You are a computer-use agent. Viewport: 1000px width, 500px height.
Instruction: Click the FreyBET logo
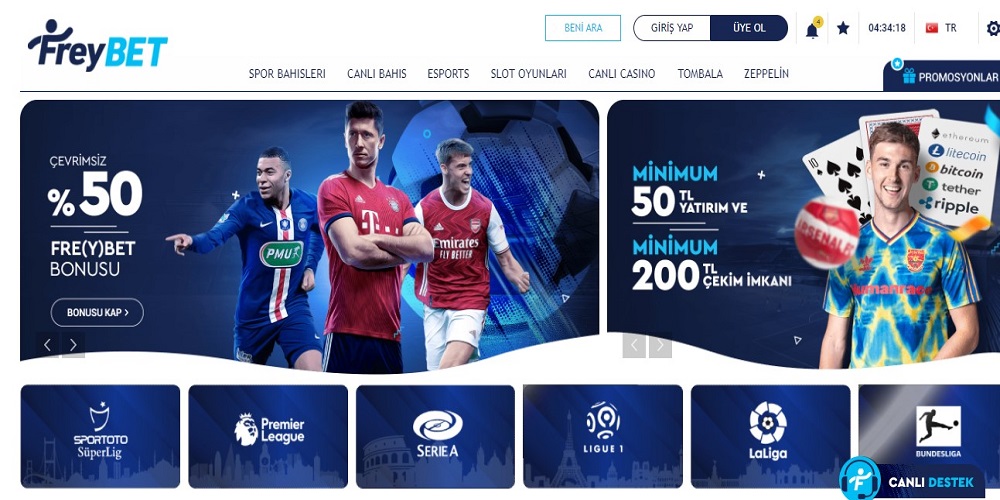[97, 45]
